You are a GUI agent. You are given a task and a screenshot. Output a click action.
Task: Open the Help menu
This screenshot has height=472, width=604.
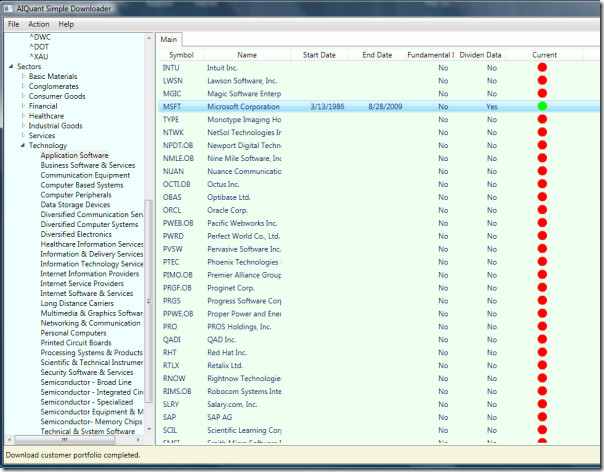pyautogui.click(x=66, y=24)
